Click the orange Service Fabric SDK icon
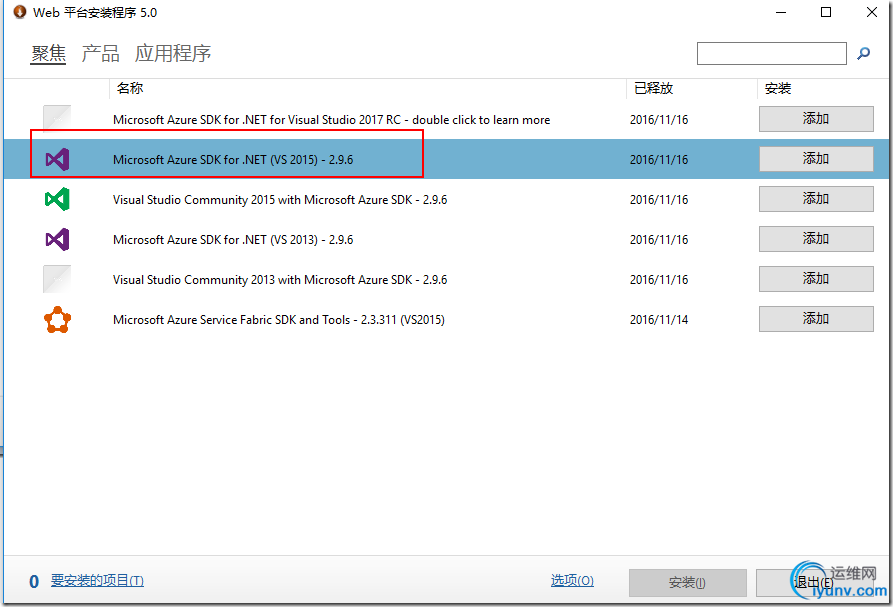 tap(58, 319)
